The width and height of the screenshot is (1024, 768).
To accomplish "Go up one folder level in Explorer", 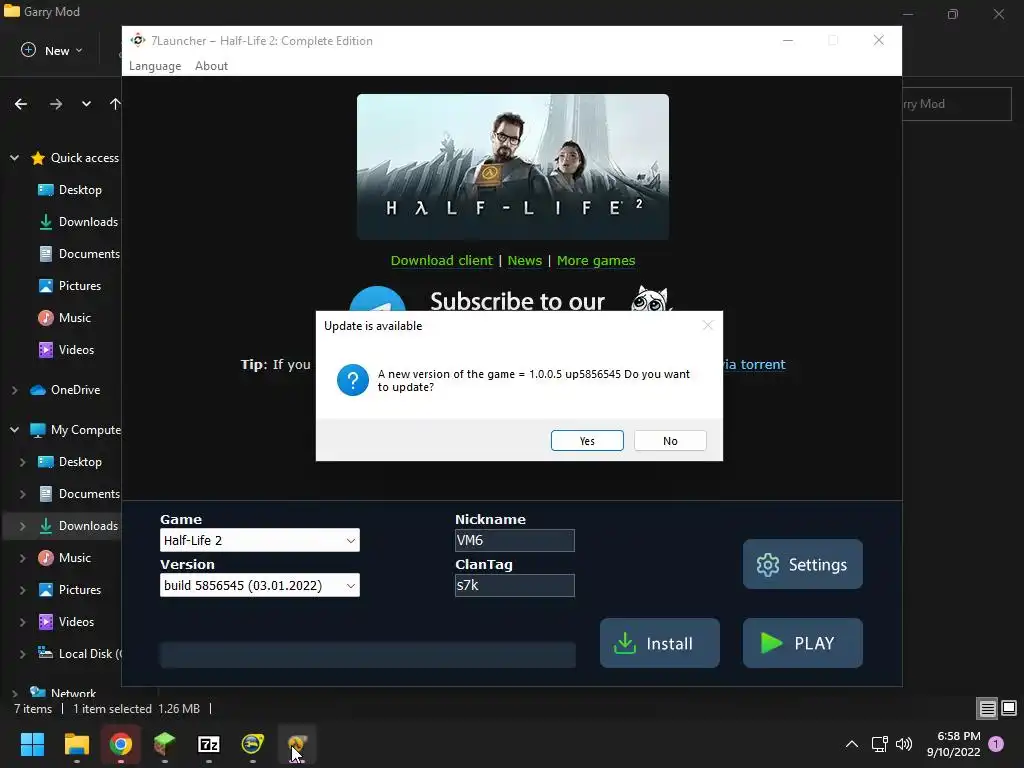I will (x=116, y=104).
